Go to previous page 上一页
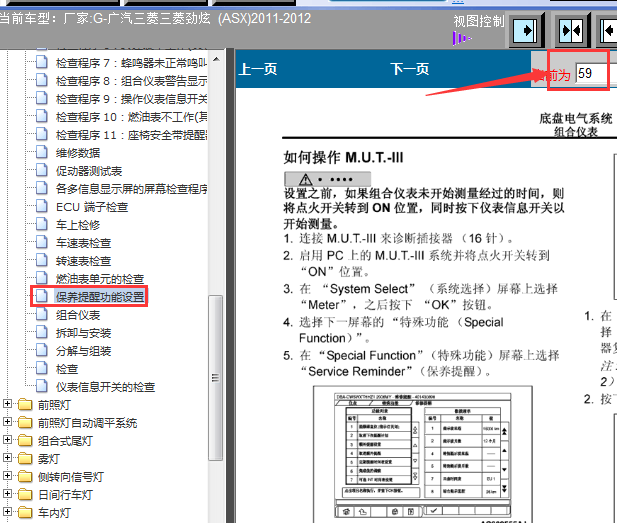The image size is (617, 523). [258, 69]
